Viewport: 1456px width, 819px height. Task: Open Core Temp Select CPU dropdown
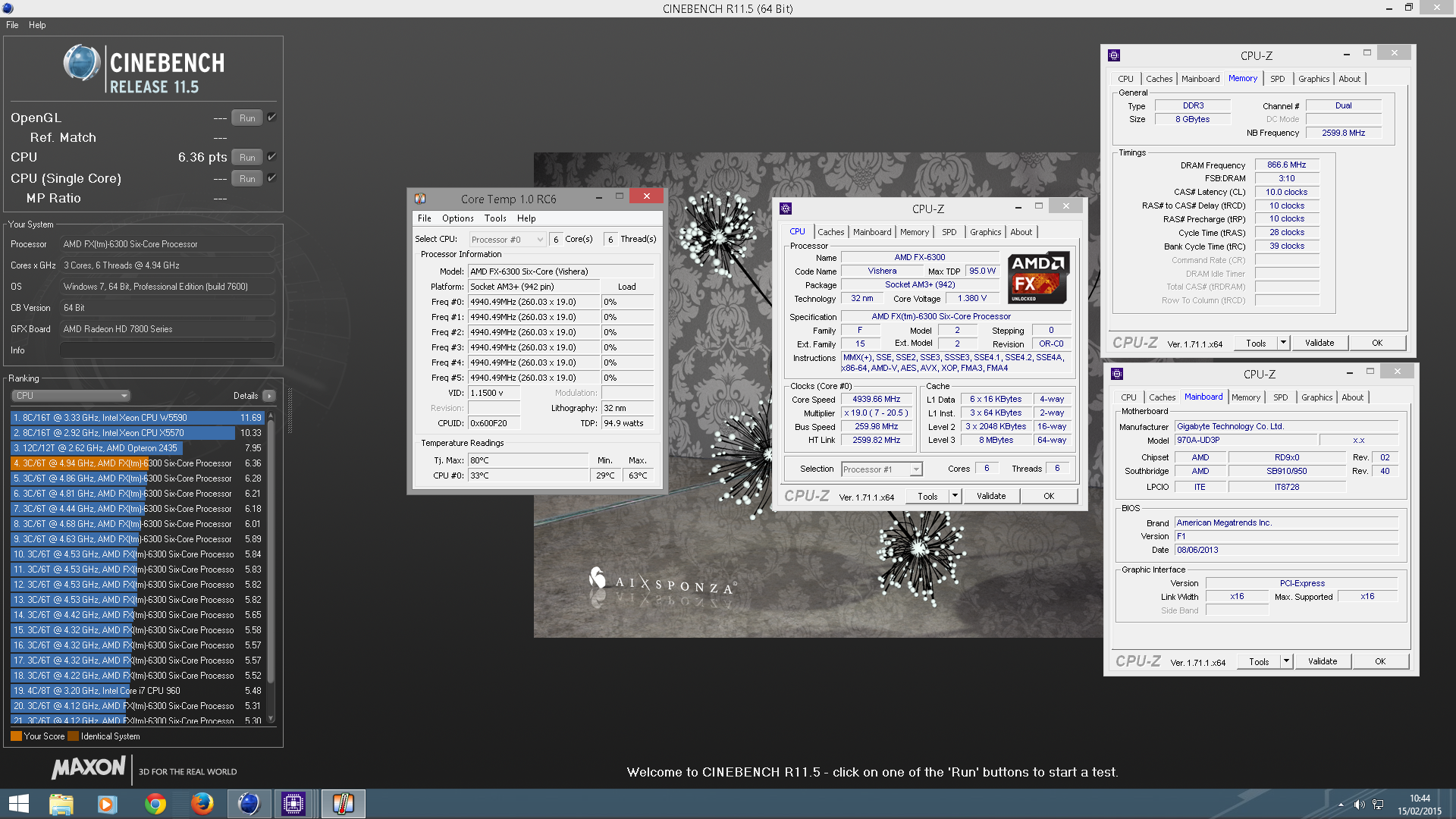click(x=507, y=240)
